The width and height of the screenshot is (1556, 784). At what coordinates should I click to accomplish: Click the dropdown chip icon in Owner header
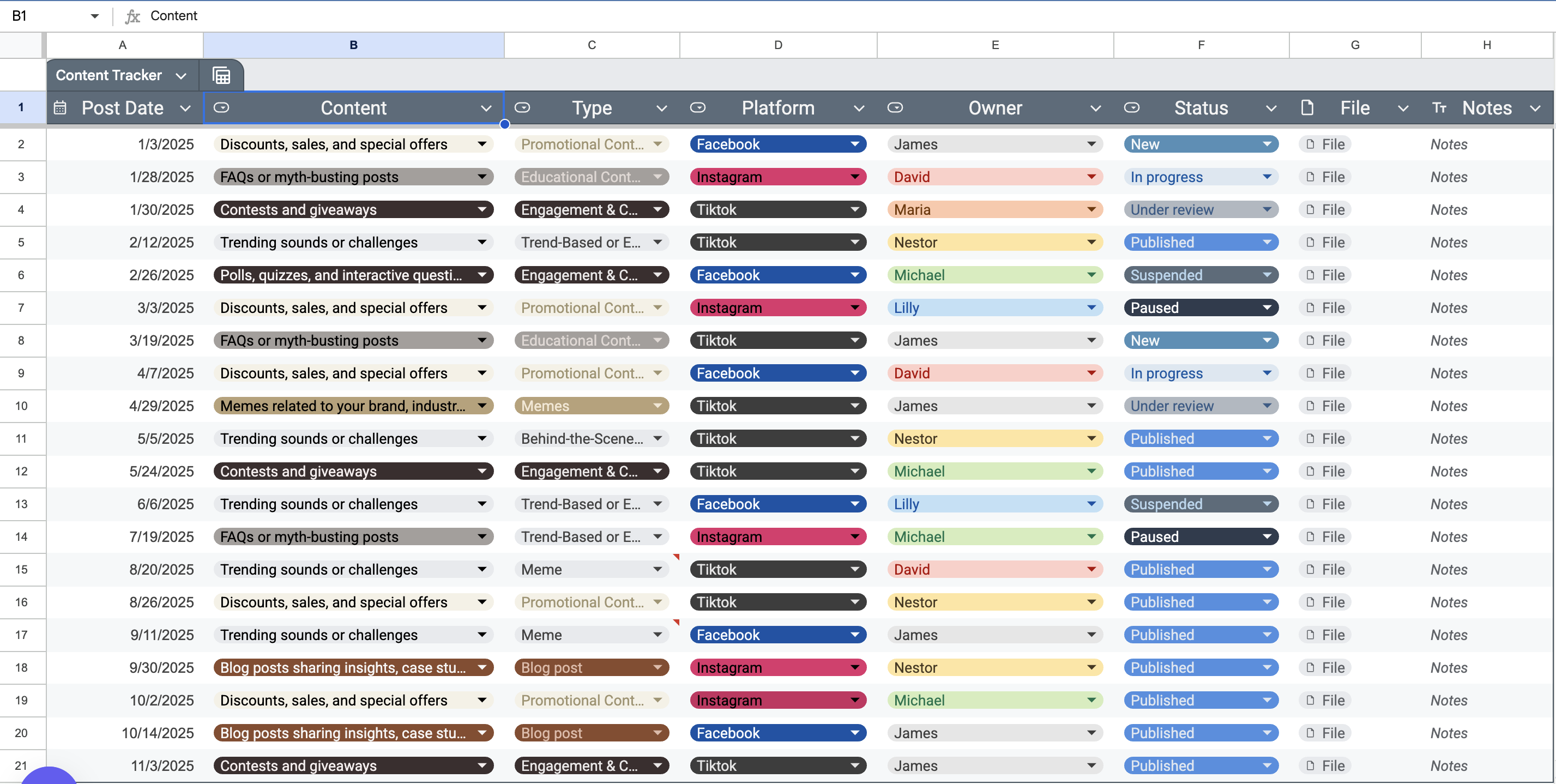tap(895, 108)
